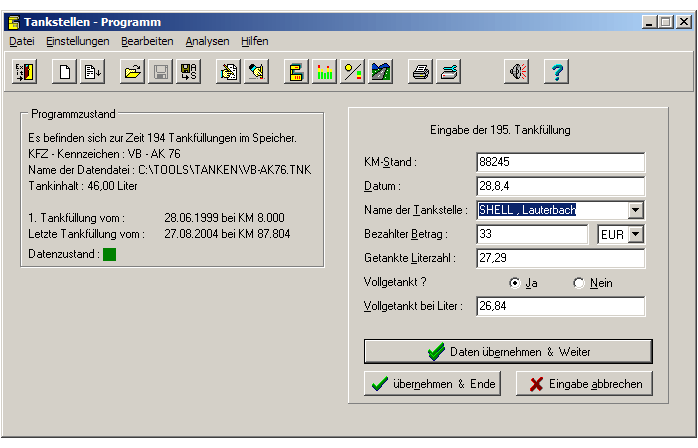This screenshot has height=448, width=698.
Task: Click the percent statistics toolbar icon
Action: [352, 72]
